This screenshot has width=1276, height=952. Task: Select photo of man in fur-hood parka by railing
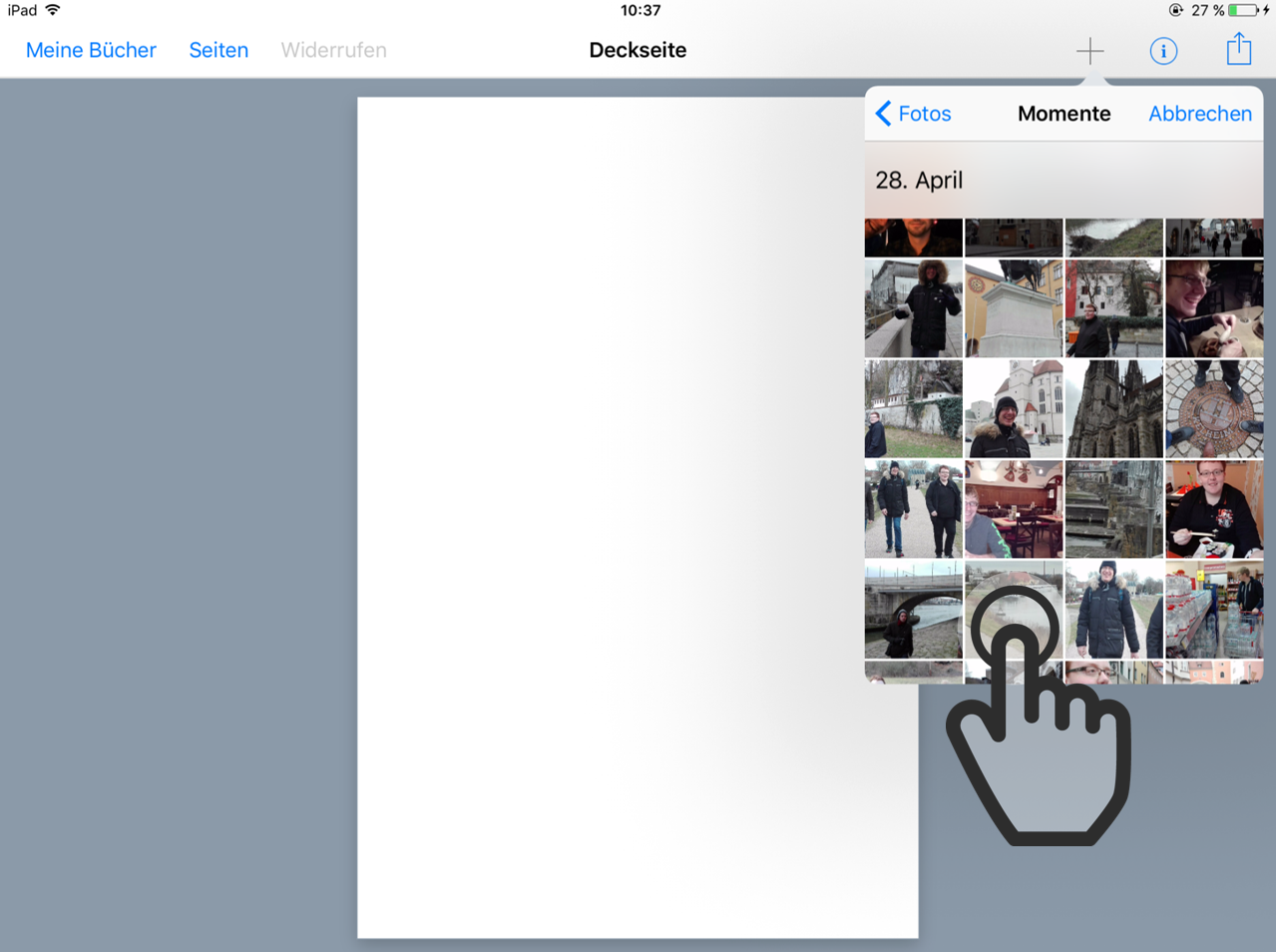[x=913, y=308]
